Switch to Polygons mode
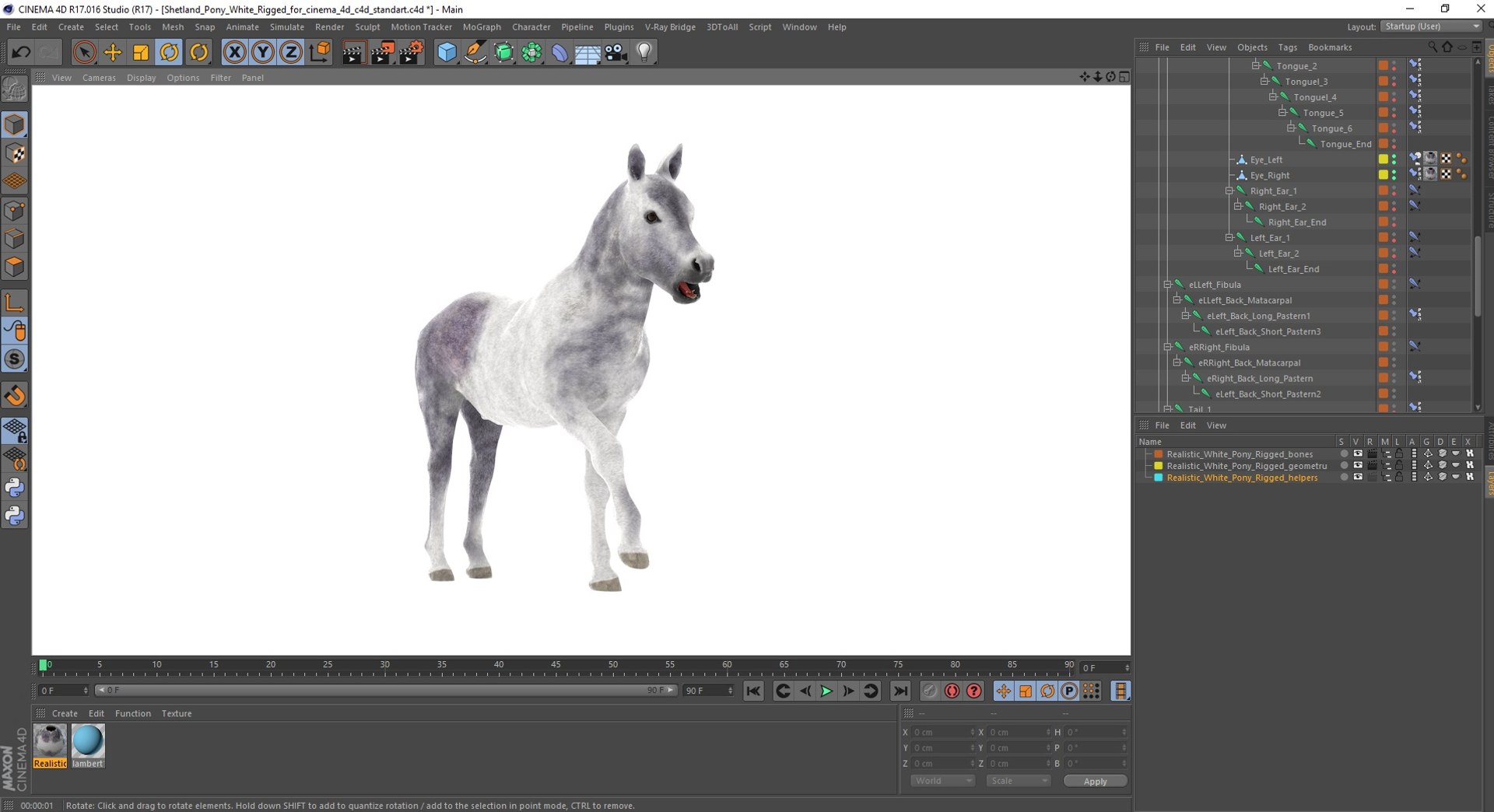 pyautogui.click(x=15, y=267)
